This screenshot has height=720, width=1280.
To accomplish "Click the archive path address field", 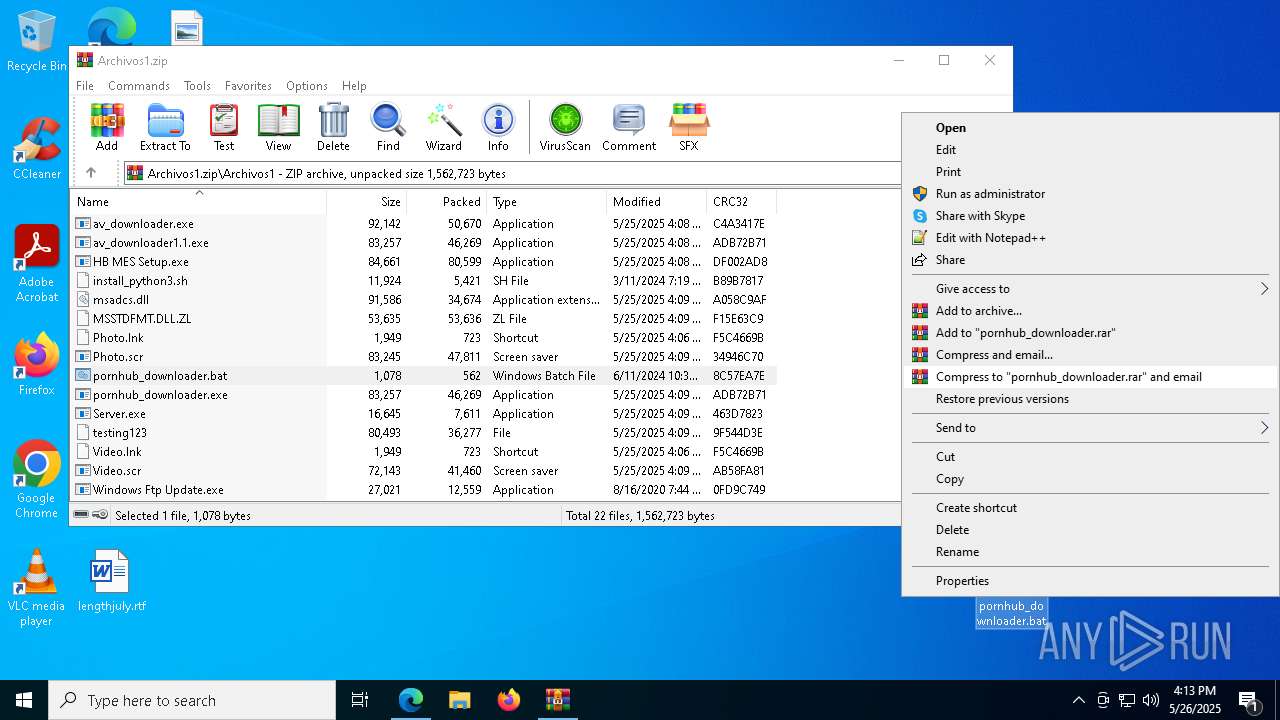I will tap(512, 173).
